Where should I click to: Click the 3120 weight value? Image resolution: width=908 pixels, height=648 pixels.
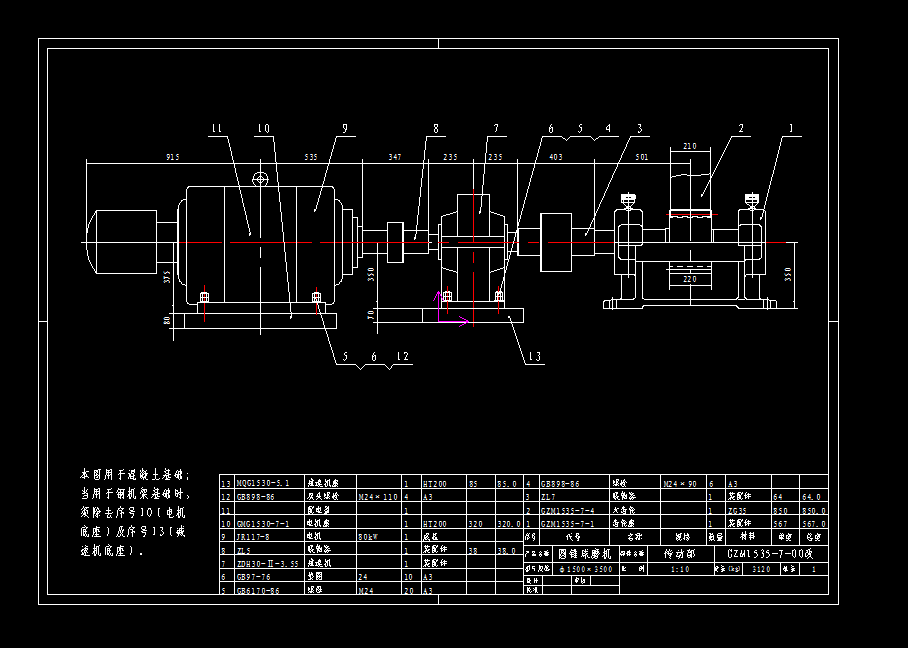(761, 569)
